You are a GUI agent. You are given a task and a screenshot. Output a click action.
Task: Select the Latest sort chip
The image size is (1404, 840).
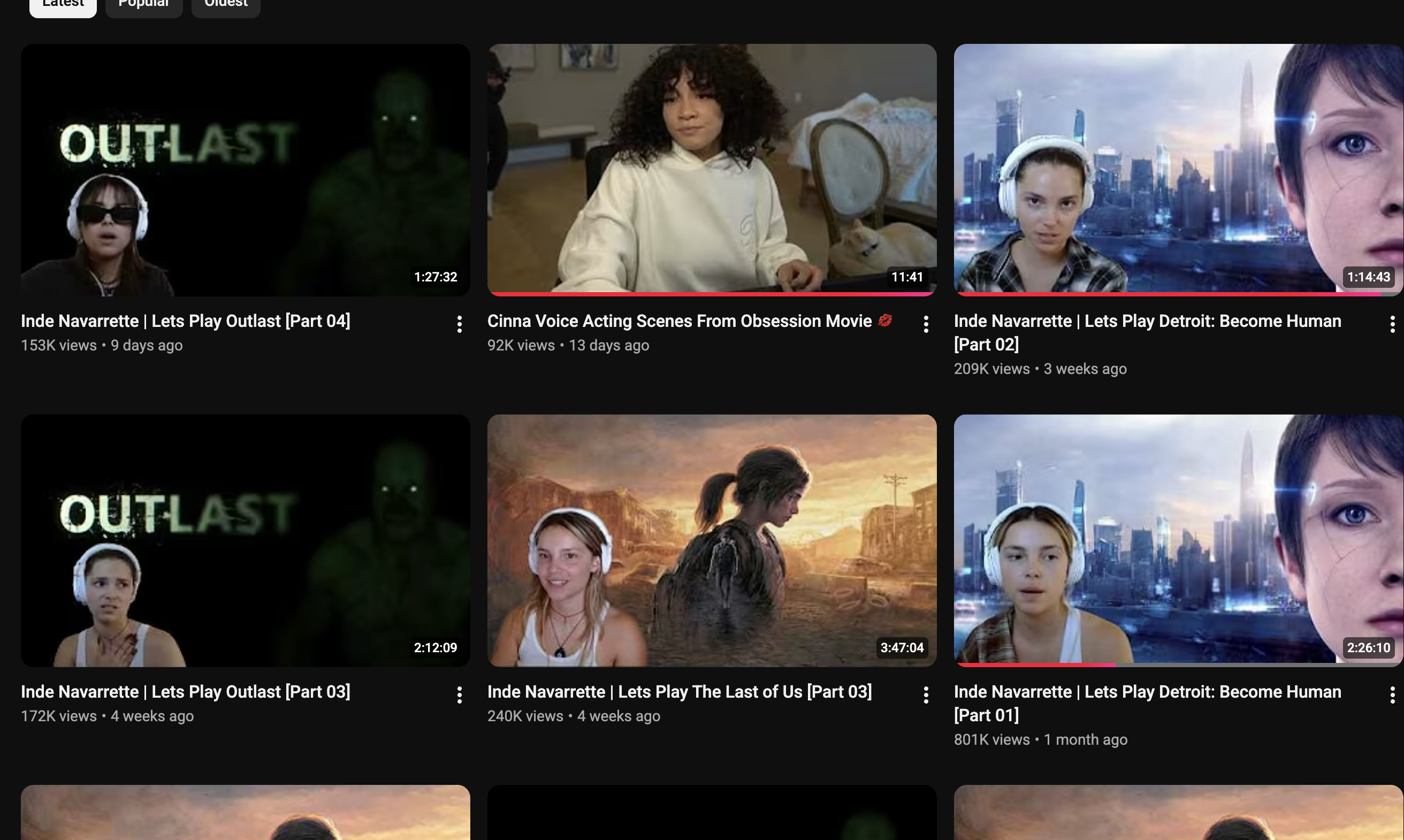pos(63,6)
